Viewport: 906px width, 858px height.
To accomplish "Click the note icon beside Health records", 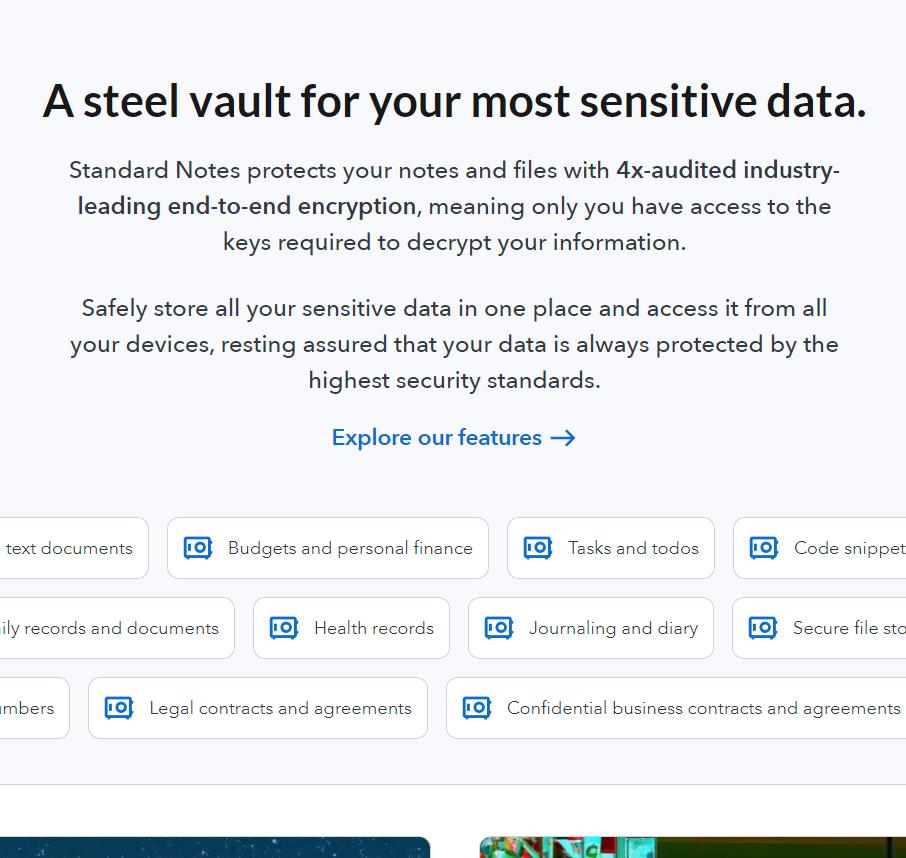I will [x=283, y=627].
